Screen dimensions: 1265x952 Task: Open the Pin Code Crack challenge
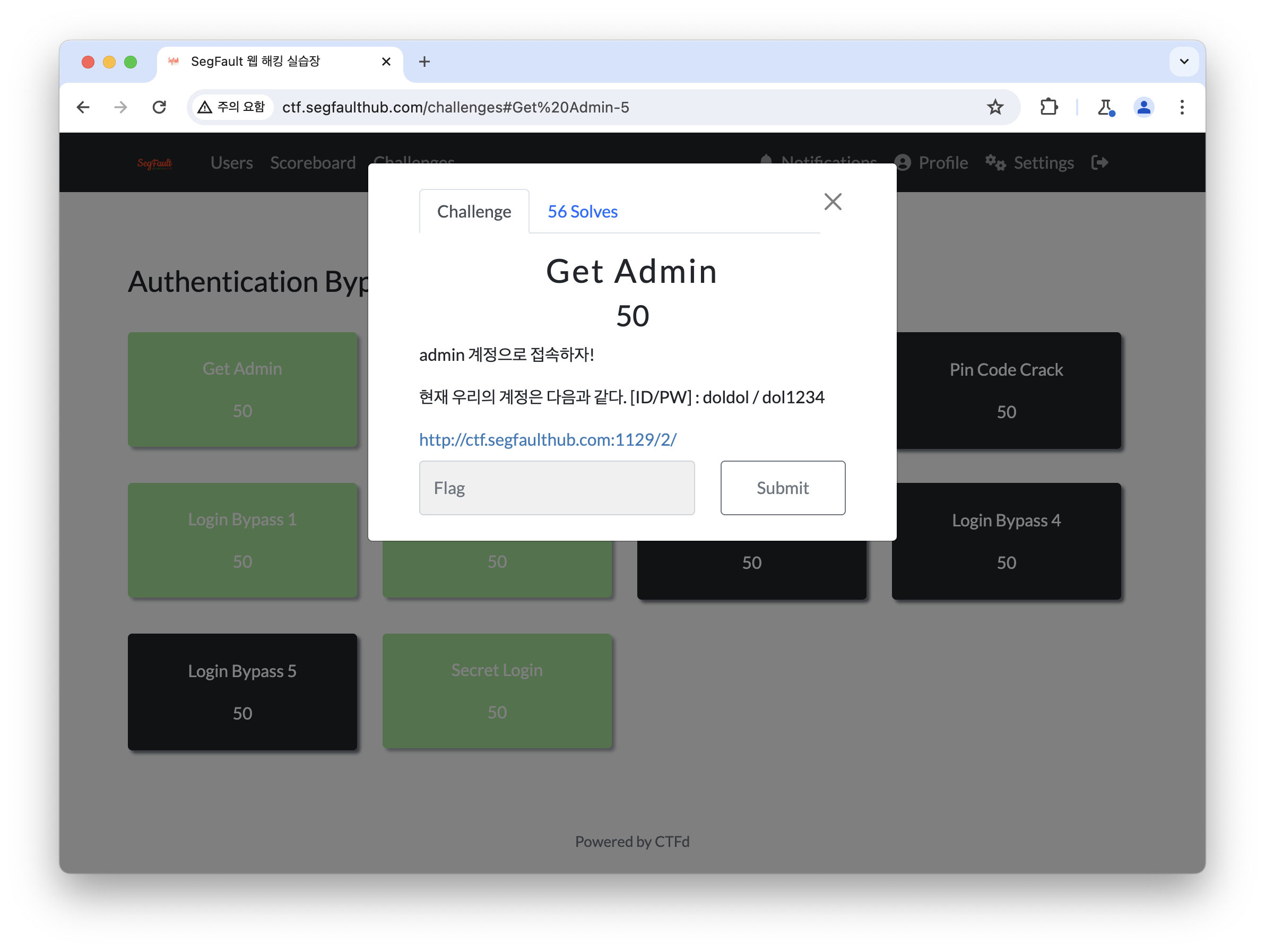[1006, 390]
